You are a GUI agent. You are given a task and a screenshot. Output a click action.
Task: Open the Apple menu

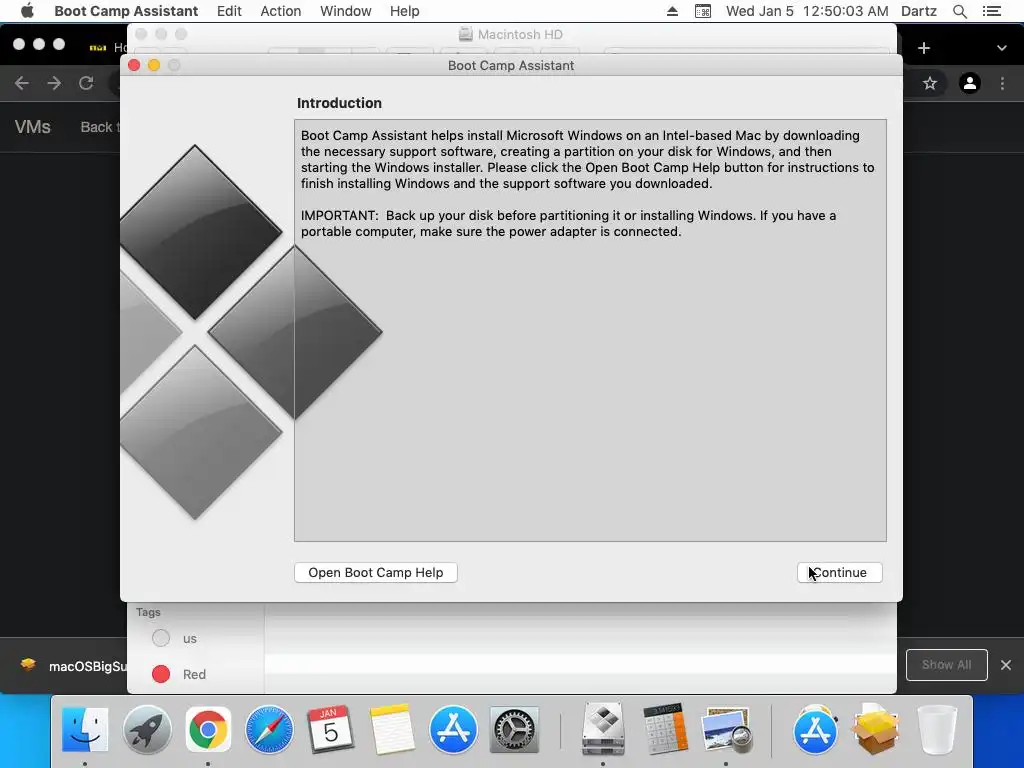pyautogui.click(x=27, y=11)
